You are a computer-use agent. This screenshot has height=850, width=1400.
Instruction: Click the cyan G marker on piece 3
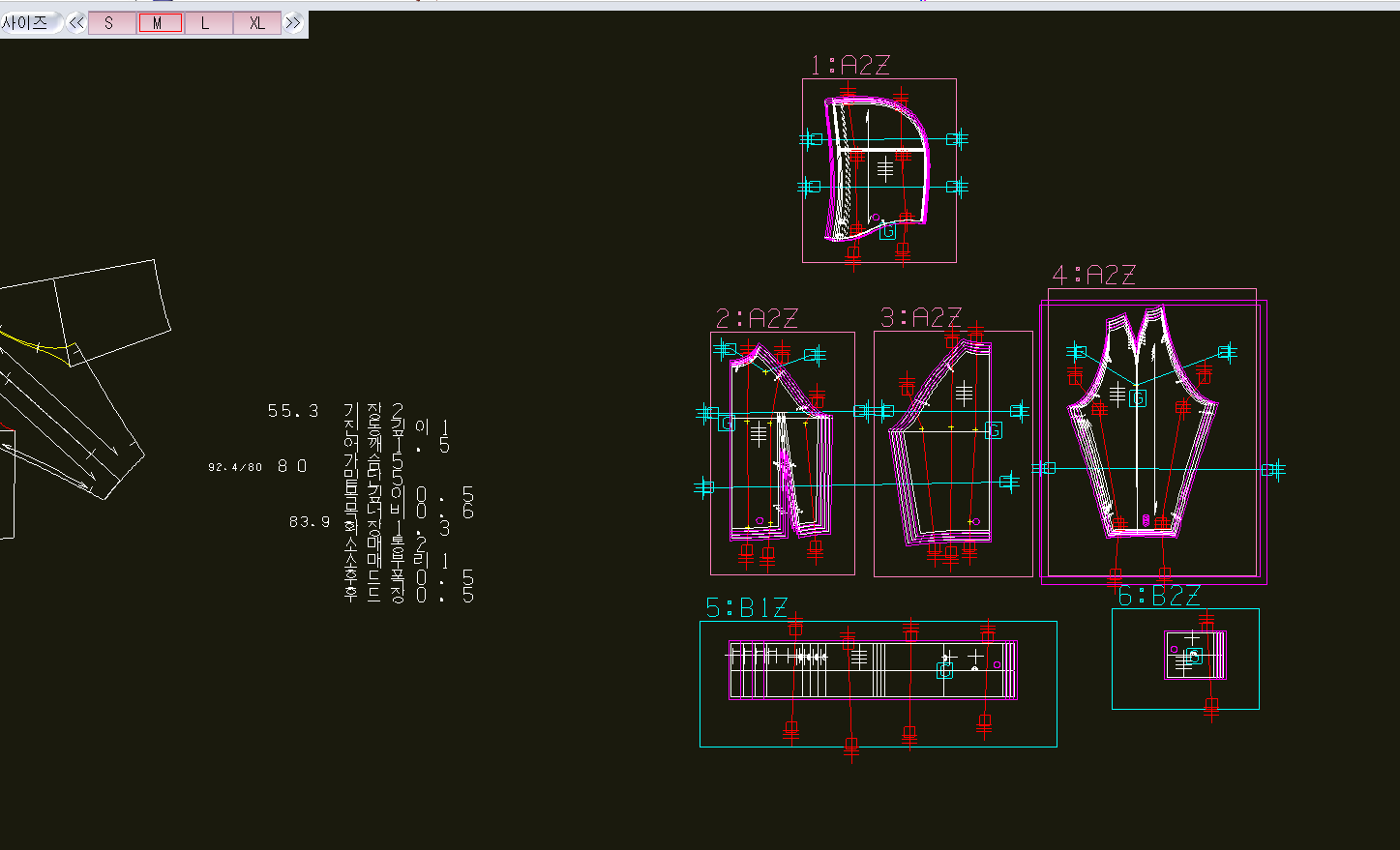tap(993, 430)
